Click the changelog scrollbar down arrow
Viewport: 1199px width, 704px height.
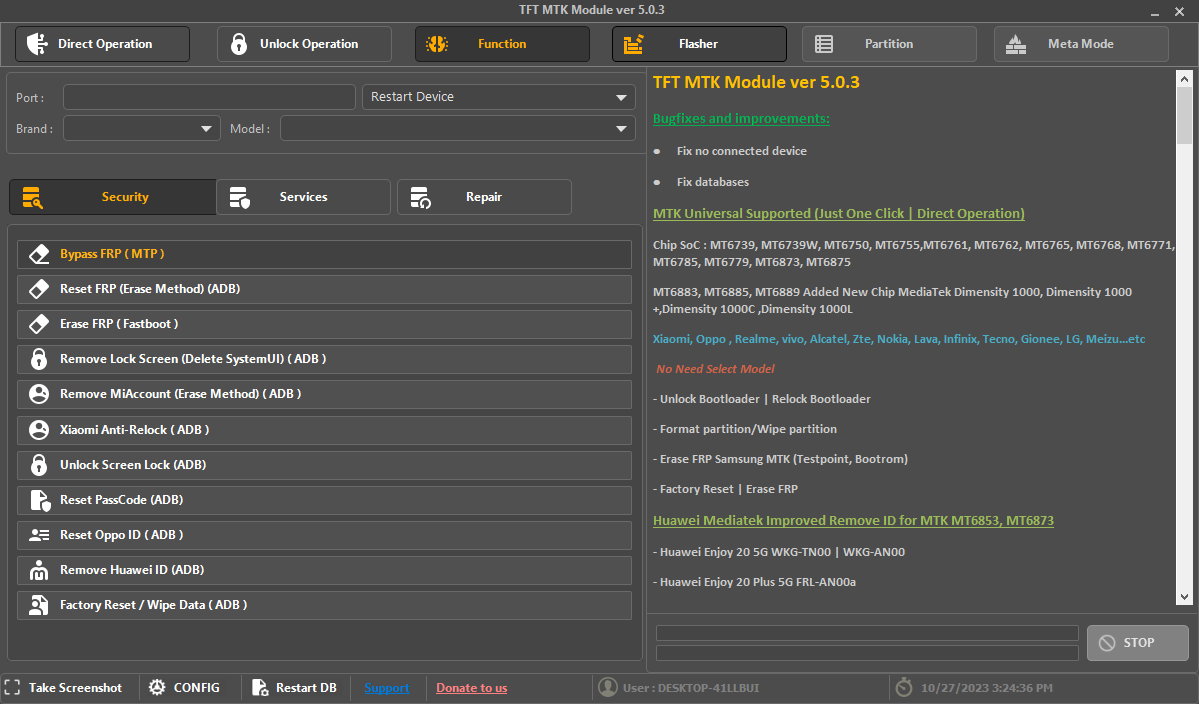coord(1184,597)
